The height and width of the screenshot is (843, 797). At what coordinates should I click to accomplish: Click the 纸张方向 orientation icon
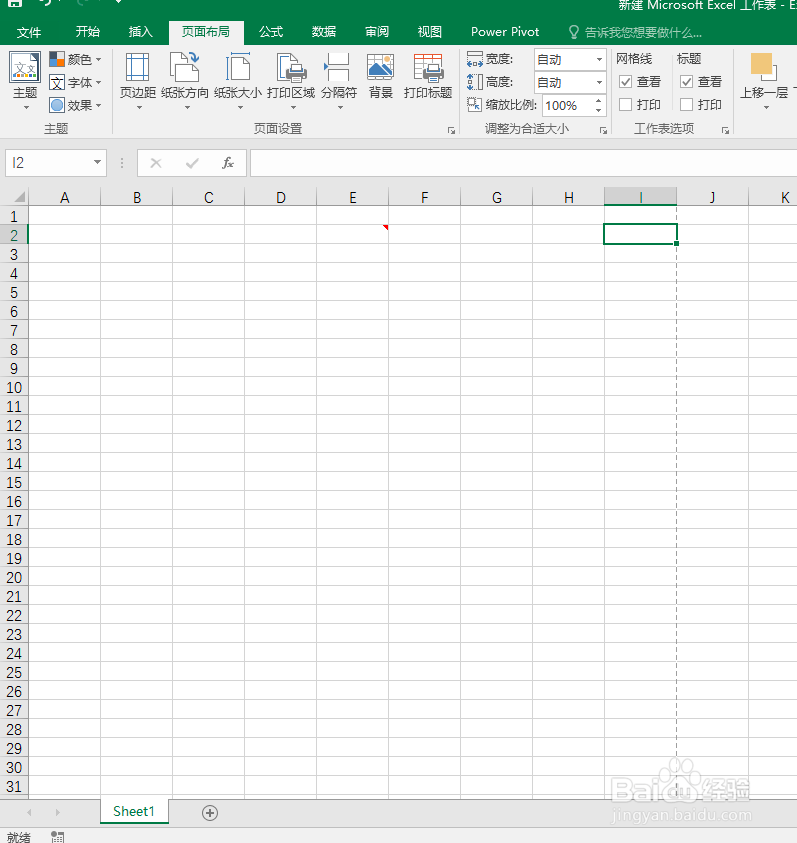(185, 68)
